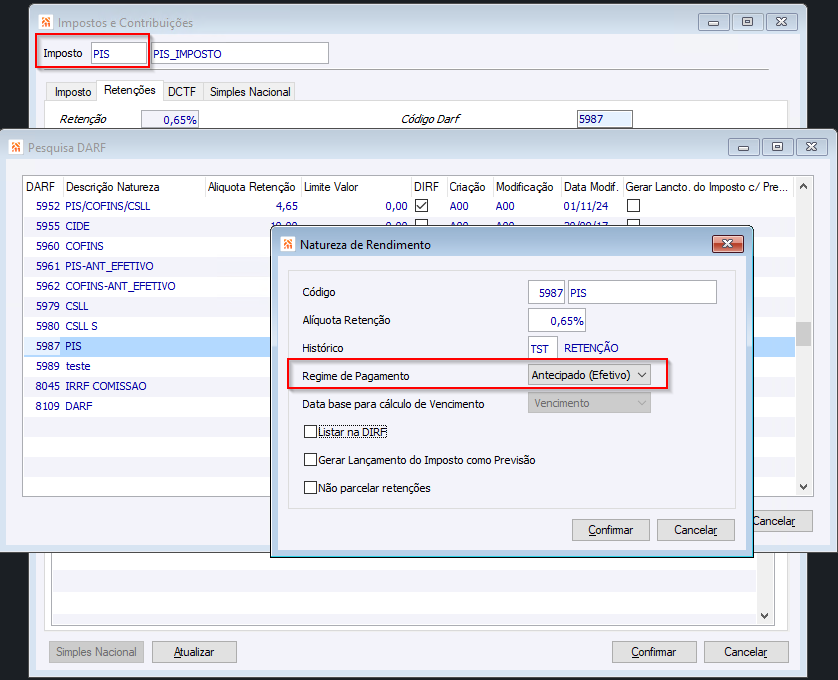Click the DARF list vertical scrollbar thumb
Screen dimensions: 838x680
click(803, 334)
